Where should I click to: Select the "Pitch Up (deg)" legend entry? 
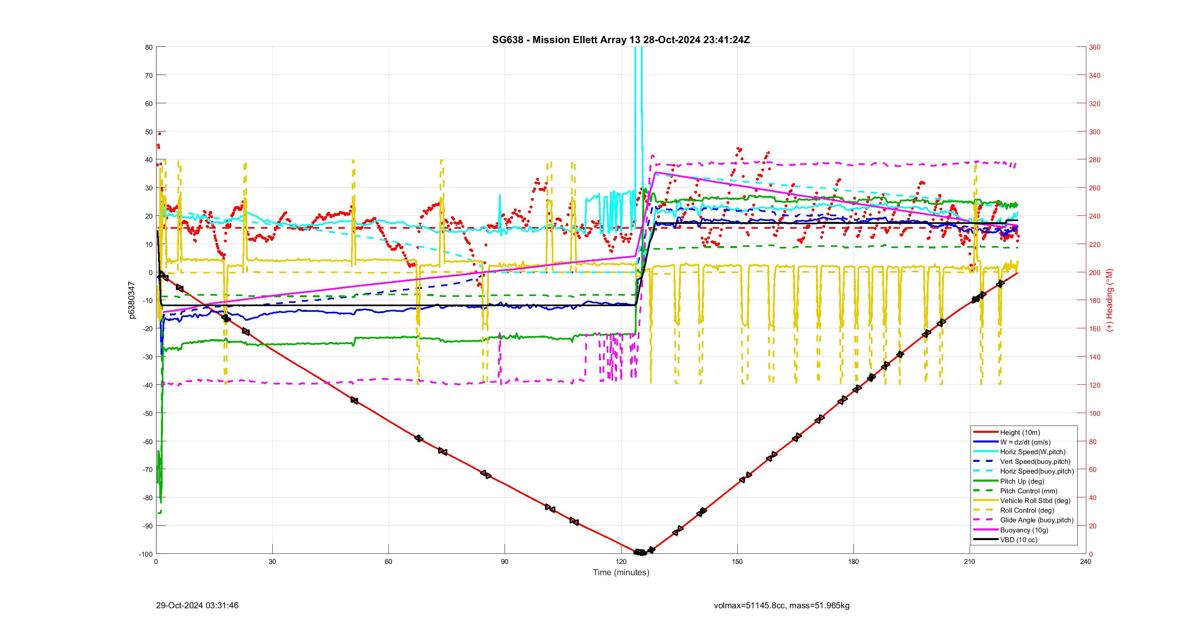[x=1022, y=481]
